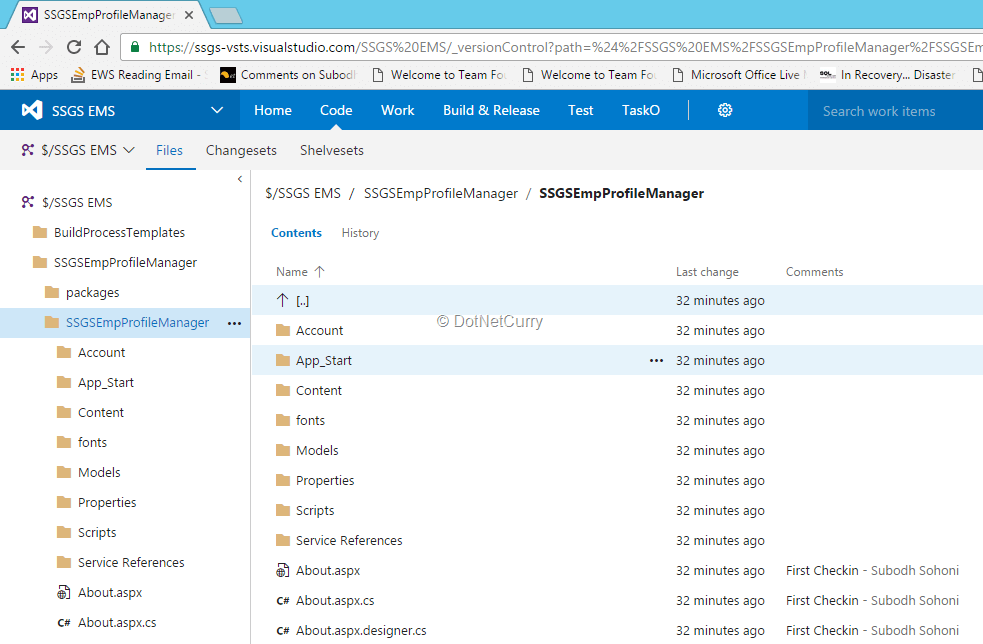Go back with the browser back arrow
Viewport: 983px width, 644px height.
[x=18, y=47]
